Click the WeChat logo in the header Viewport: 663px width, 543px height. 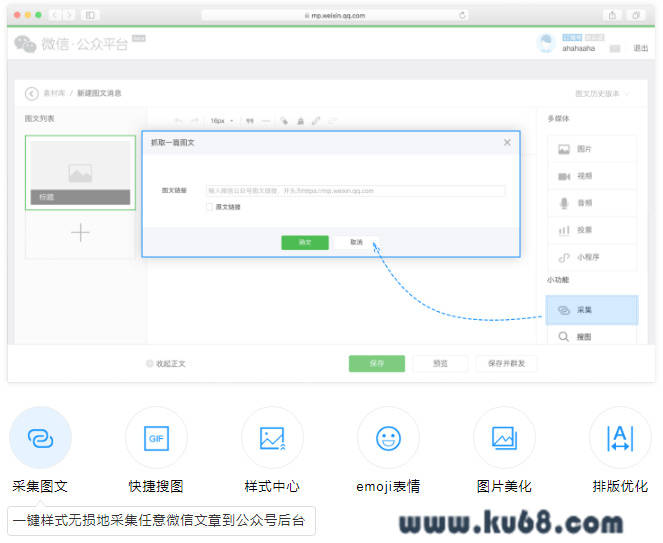25,44
